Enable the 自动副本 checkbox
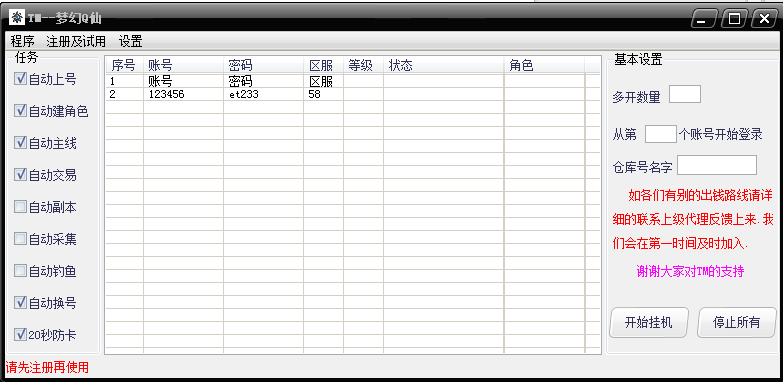Viewport: 783px width, 382px height. tap(20, 207)
